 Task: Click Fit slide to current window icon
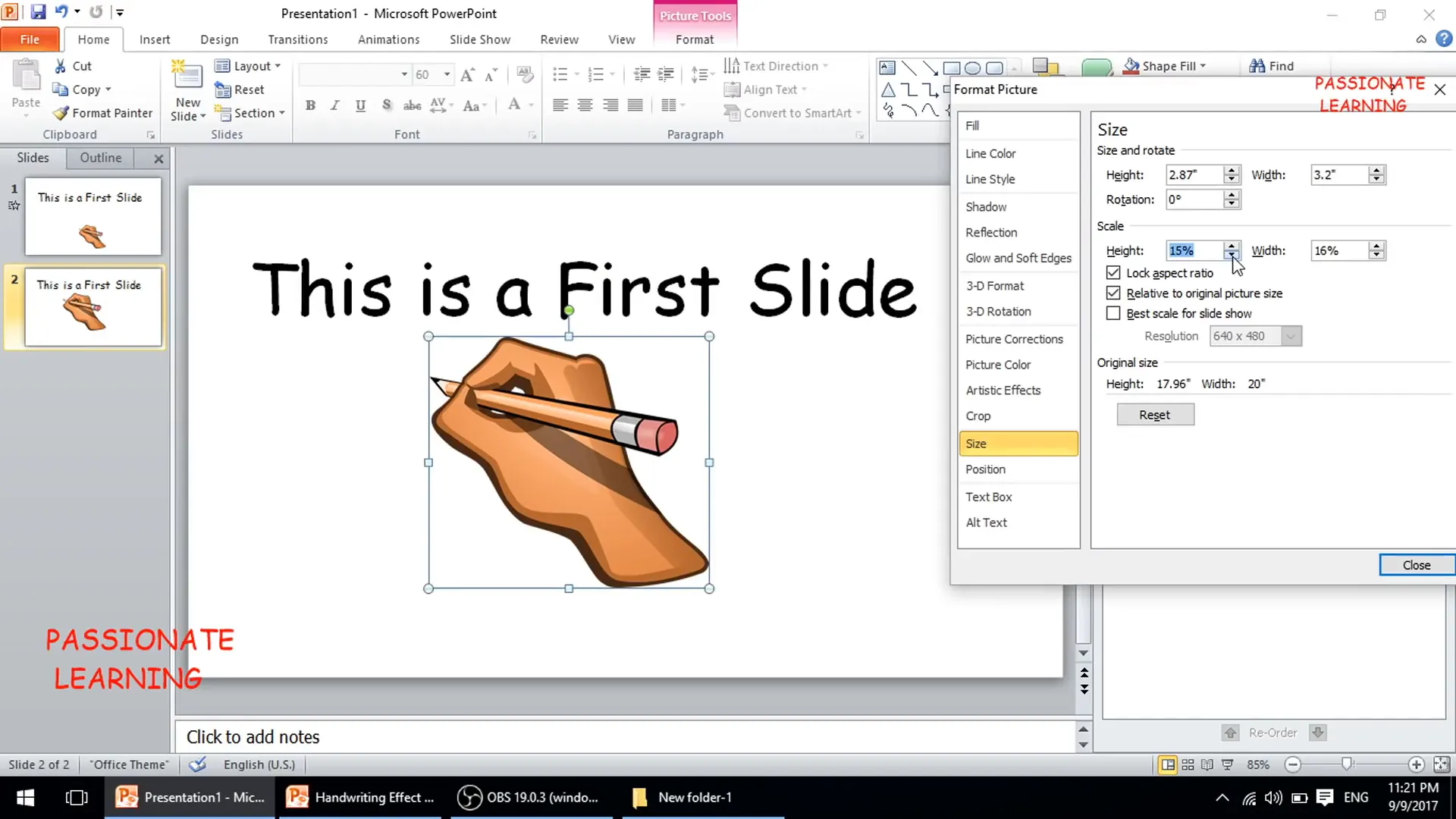tap(1442, 764)
